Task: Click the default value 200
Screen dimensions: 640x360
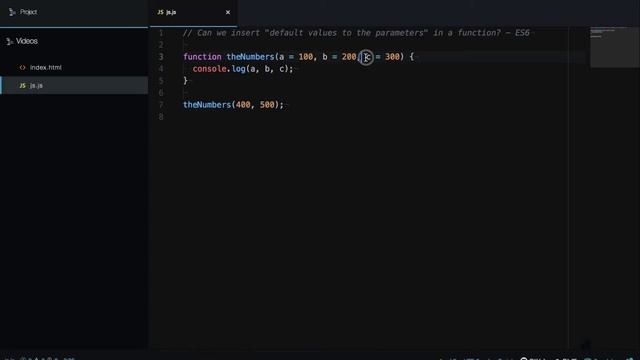Action: pyautogui.click(x=349, y=57)
